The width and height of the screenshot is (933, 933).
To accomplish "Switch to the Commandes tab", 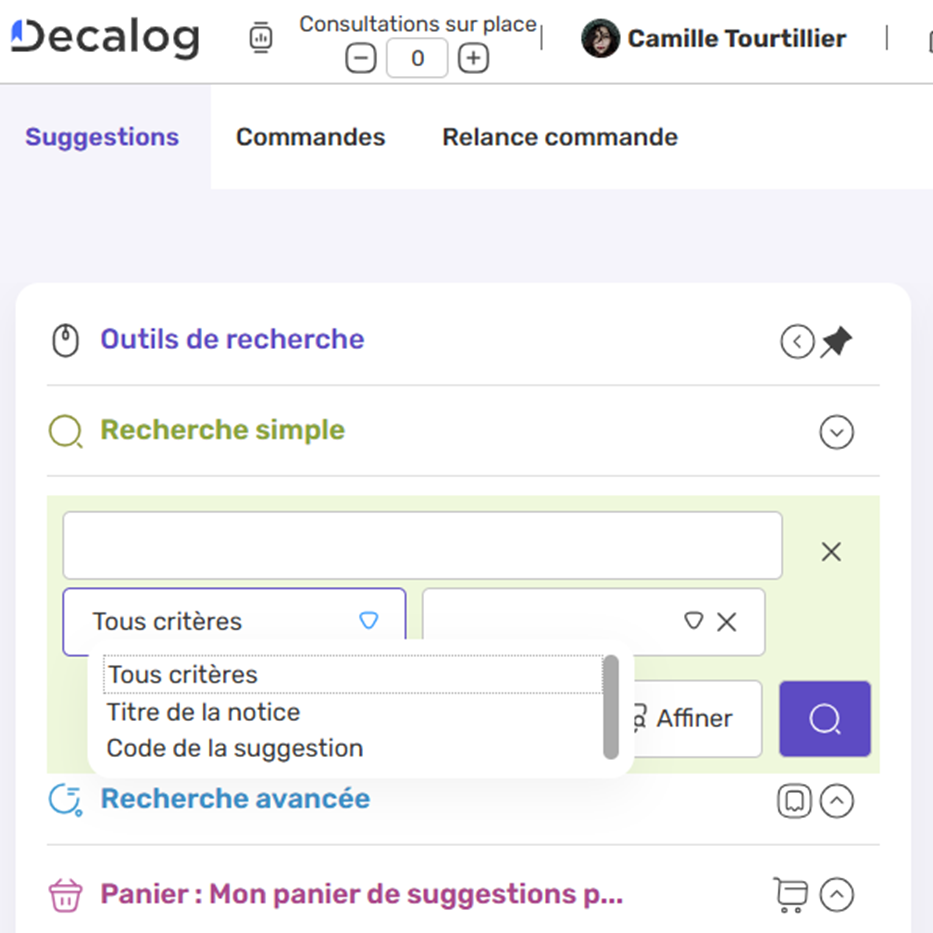I will 310,137.
